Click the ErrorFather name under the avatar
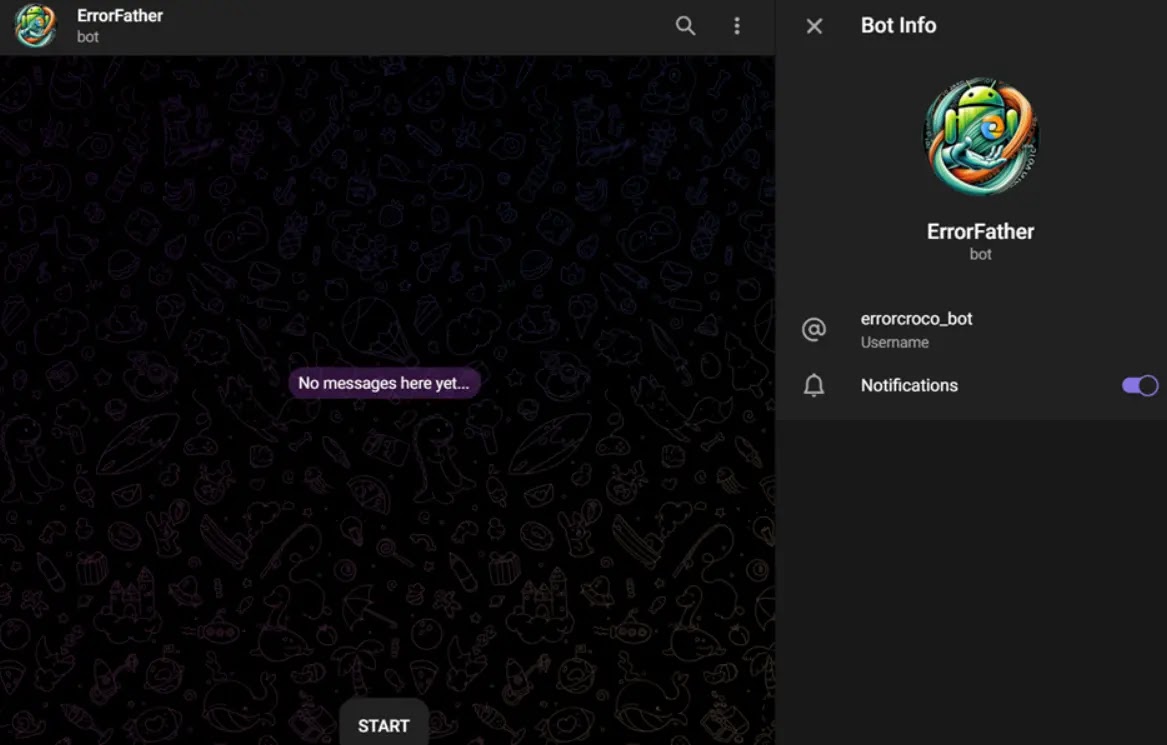The width and height of the screenshot is (1167, 745). point(980,231)
